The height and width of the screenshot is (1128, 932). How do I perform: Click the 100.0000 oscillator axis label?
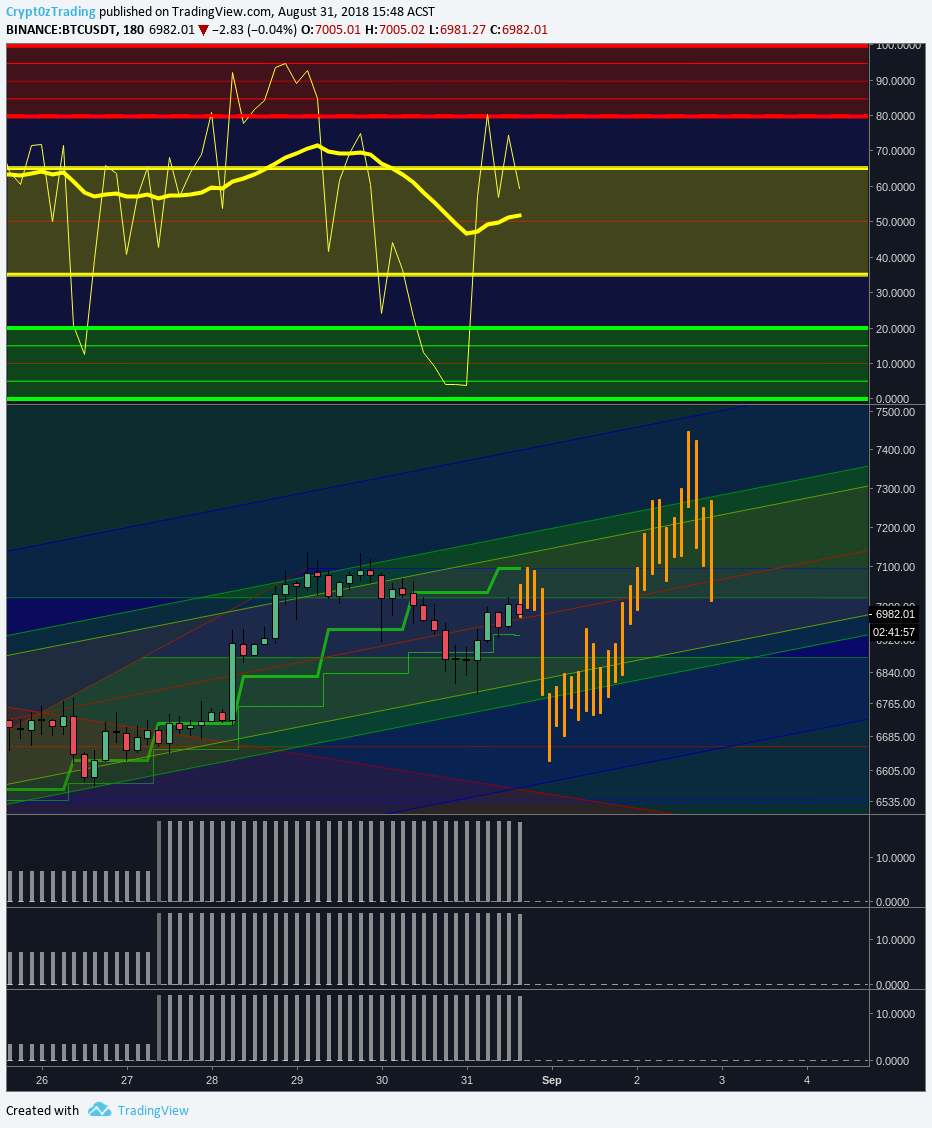[897, 45]
